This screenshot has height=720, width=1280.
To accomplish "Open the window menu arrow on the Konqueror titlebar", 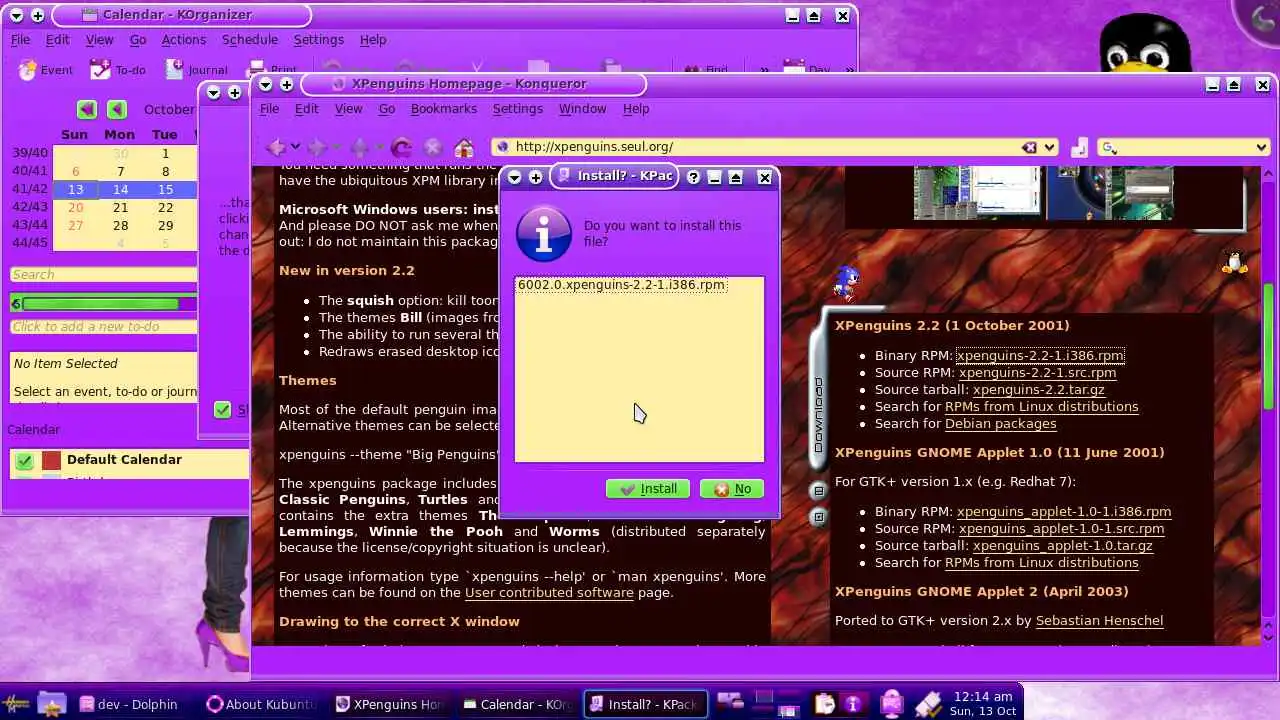I will click(265, 84).
